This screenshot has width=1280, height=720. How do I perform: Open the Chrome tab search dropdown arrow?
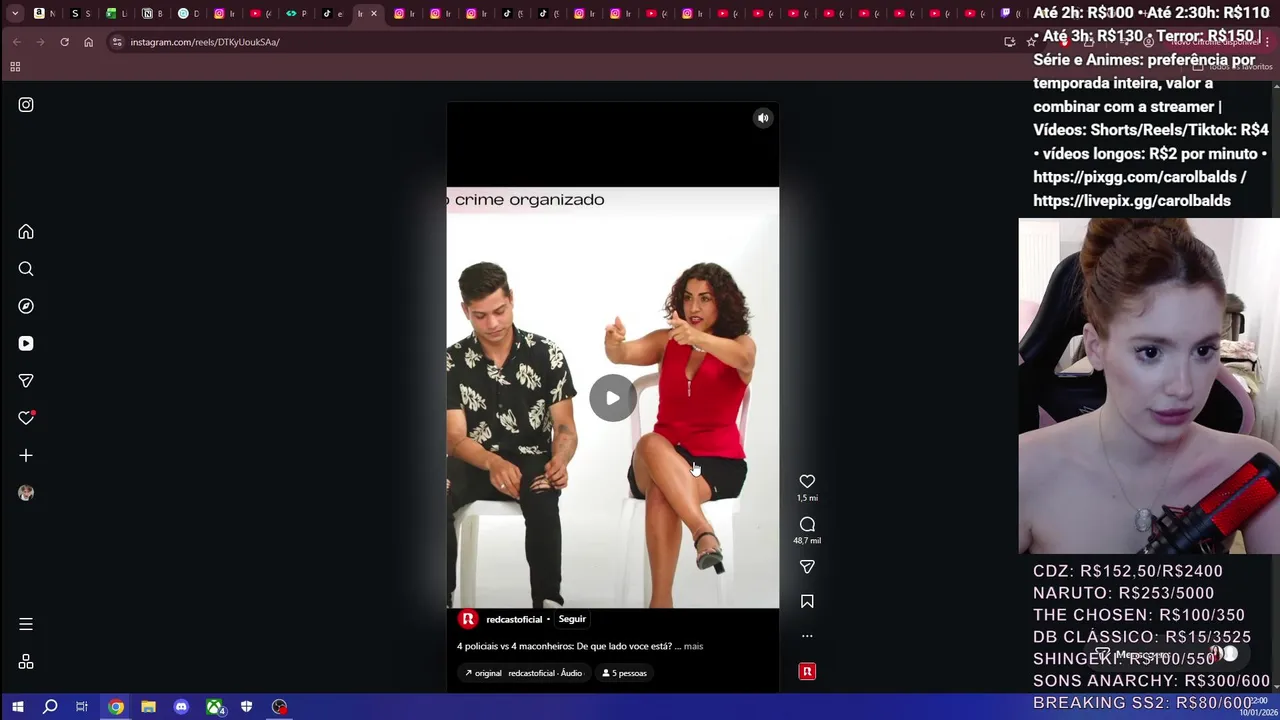[15, 13]
